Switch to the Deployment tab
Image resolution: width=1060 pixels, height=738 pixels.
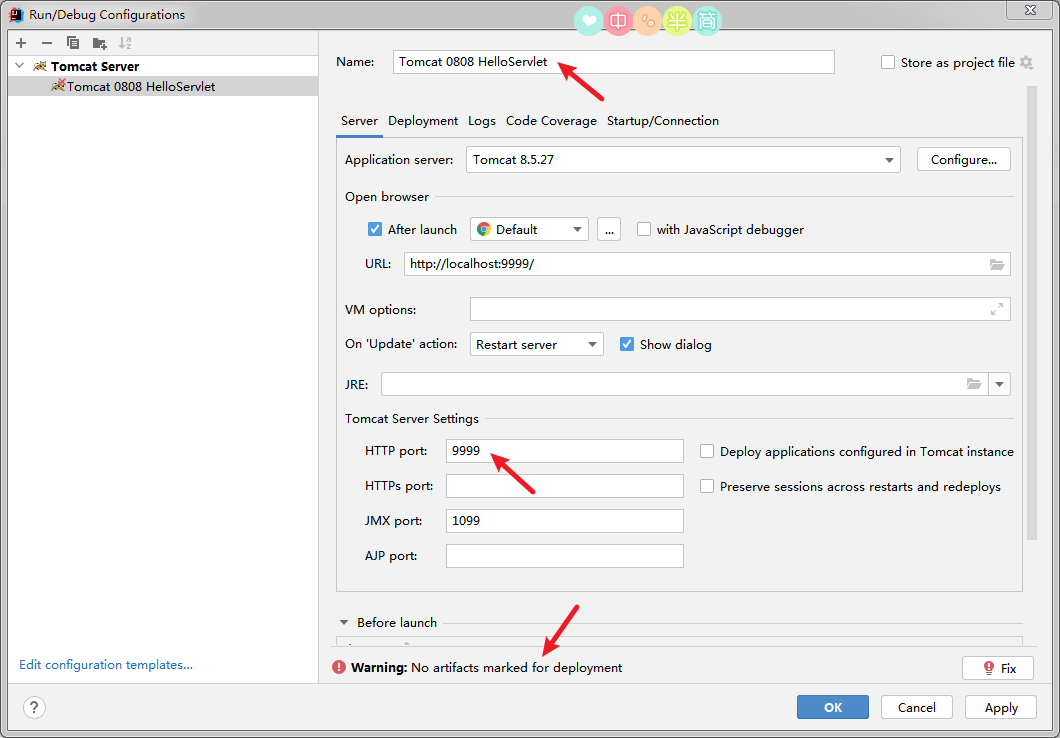click(423, 121)
